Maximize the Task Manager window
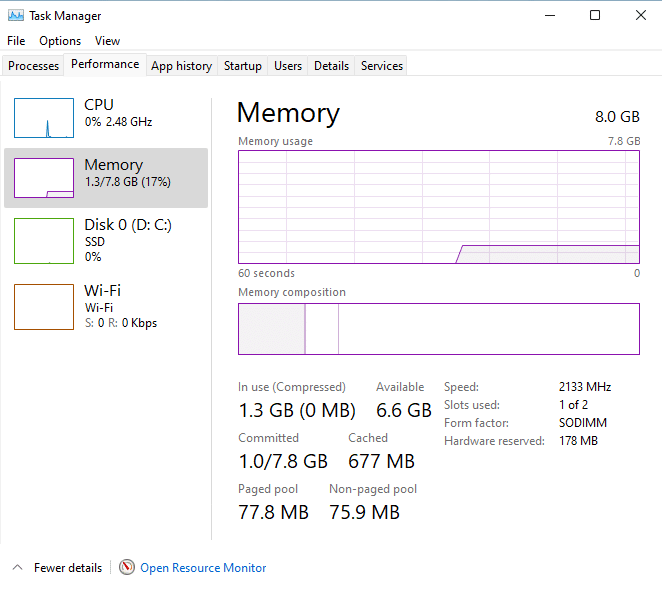The width and height of the screenshot is (662, 592). click(x=595, y=16)
